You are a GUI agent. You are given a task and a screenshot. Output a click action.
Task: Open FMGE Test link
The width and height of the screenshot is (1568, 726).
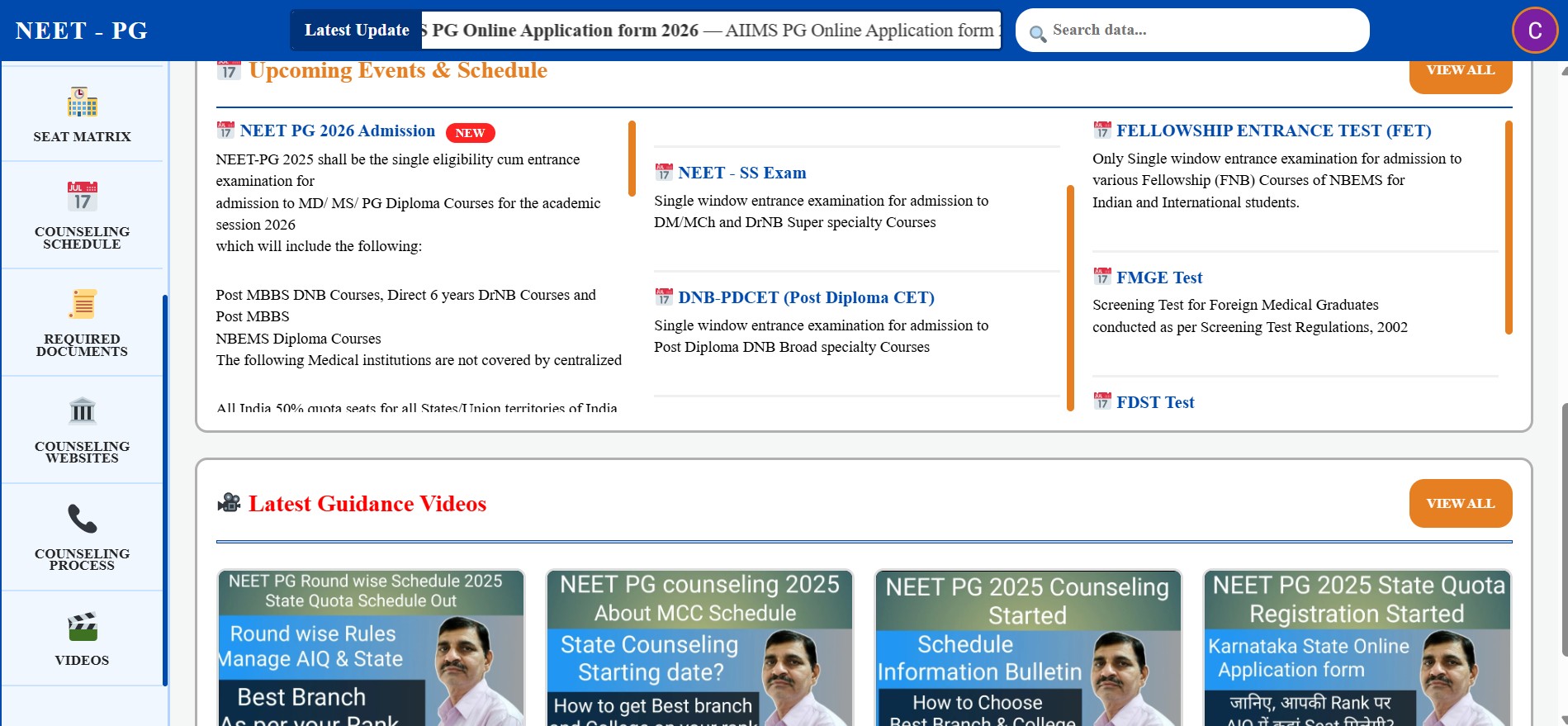pos(1159,278)
